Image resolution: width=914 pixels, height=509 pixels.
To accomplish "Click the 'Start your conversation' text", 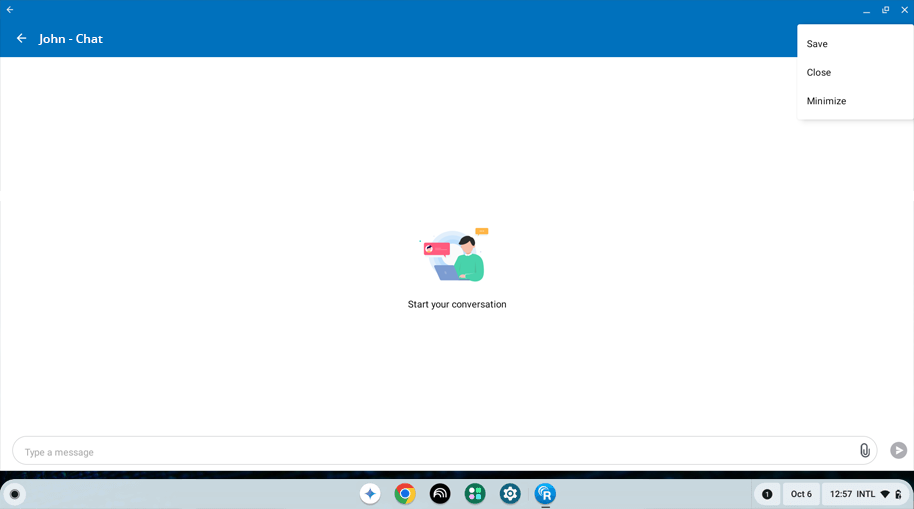I will pos(457,304).
